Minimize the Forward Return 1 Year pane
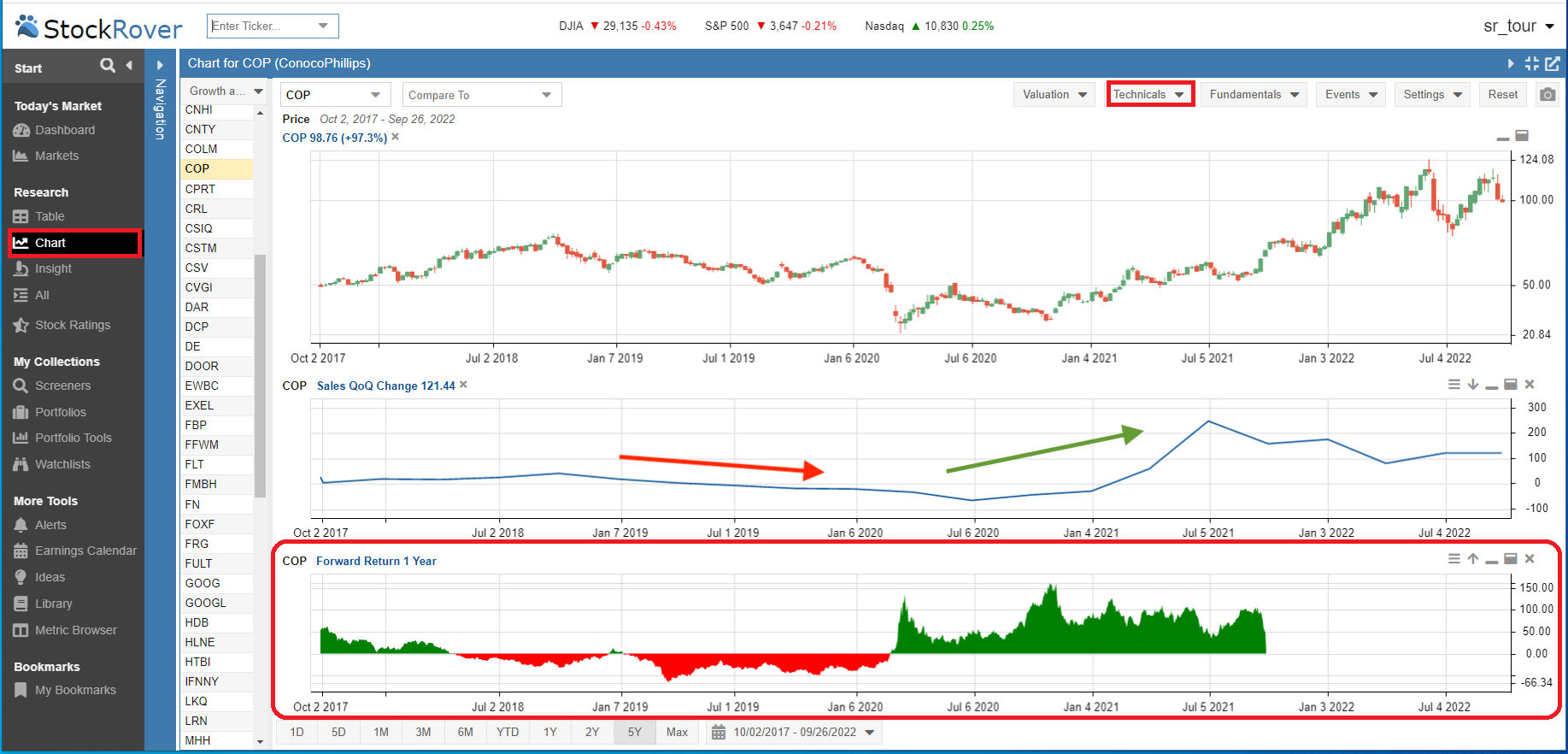 (x=1492, y=562)
